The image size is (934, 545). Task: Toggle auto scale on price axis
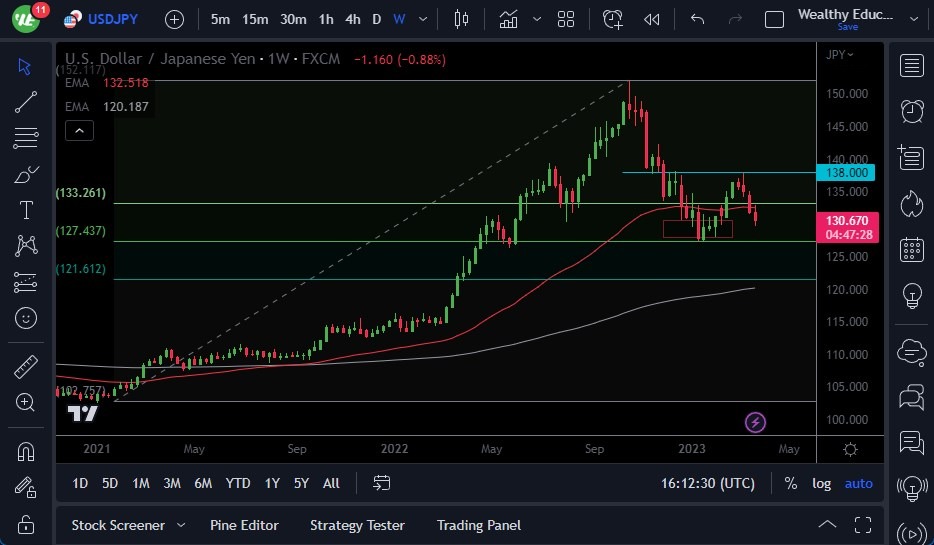[x=858, y=483]
